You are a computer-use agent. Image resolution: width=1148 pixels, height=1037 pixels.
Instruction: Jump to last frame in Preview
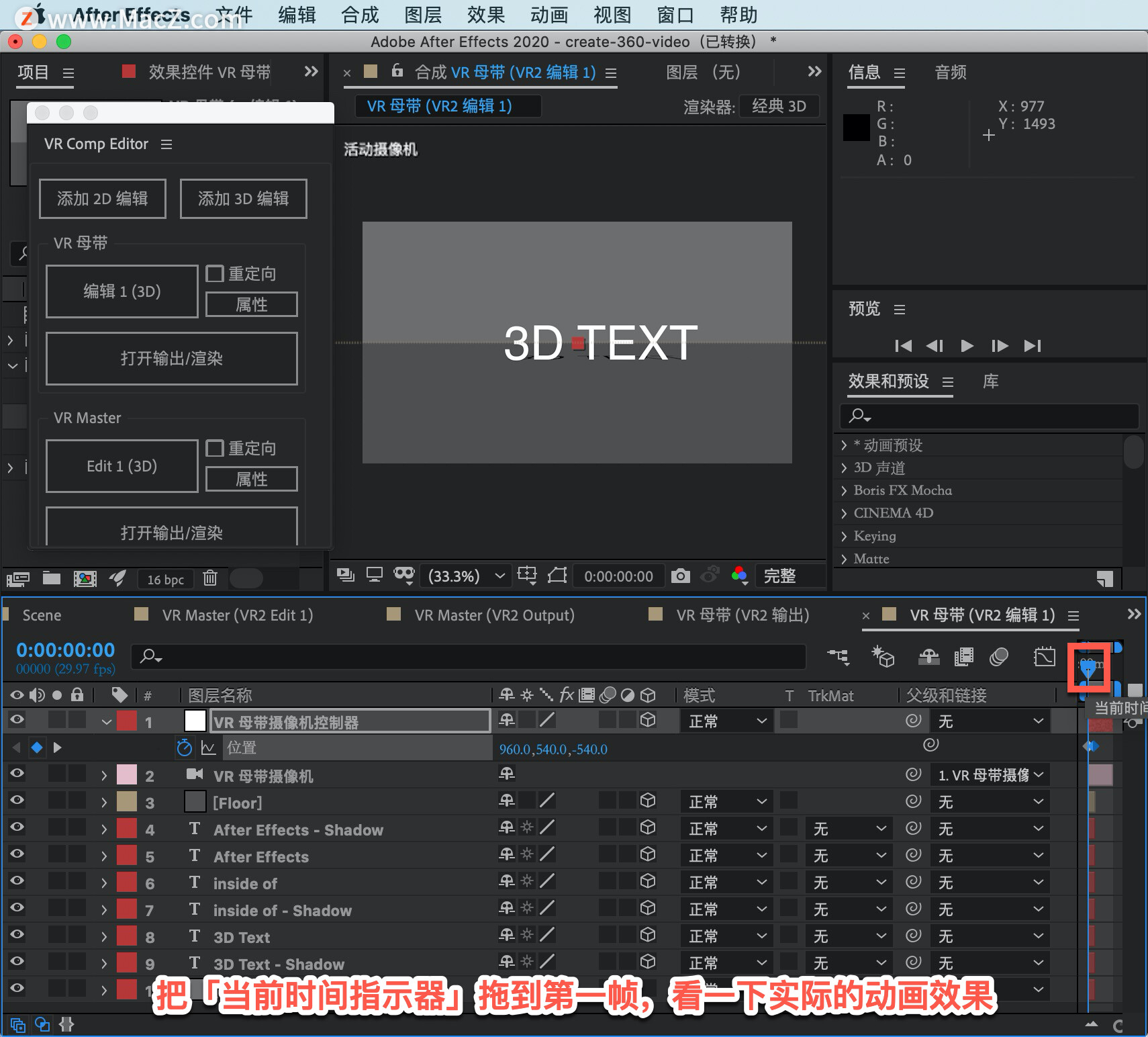tap(1033, 346)
